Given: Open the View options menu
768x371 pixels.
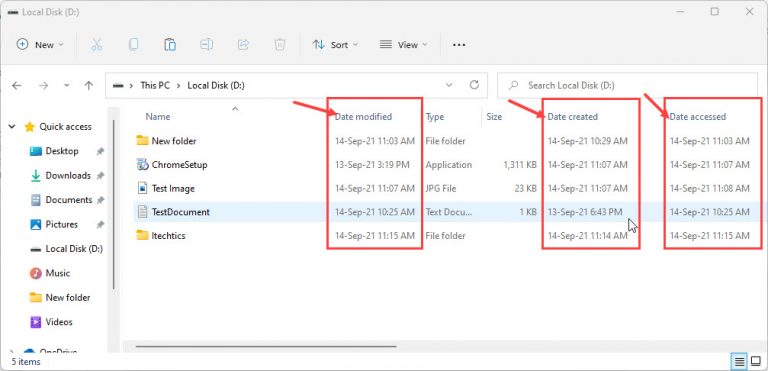Looking at the screenshot, I should (x=403, y=45).
